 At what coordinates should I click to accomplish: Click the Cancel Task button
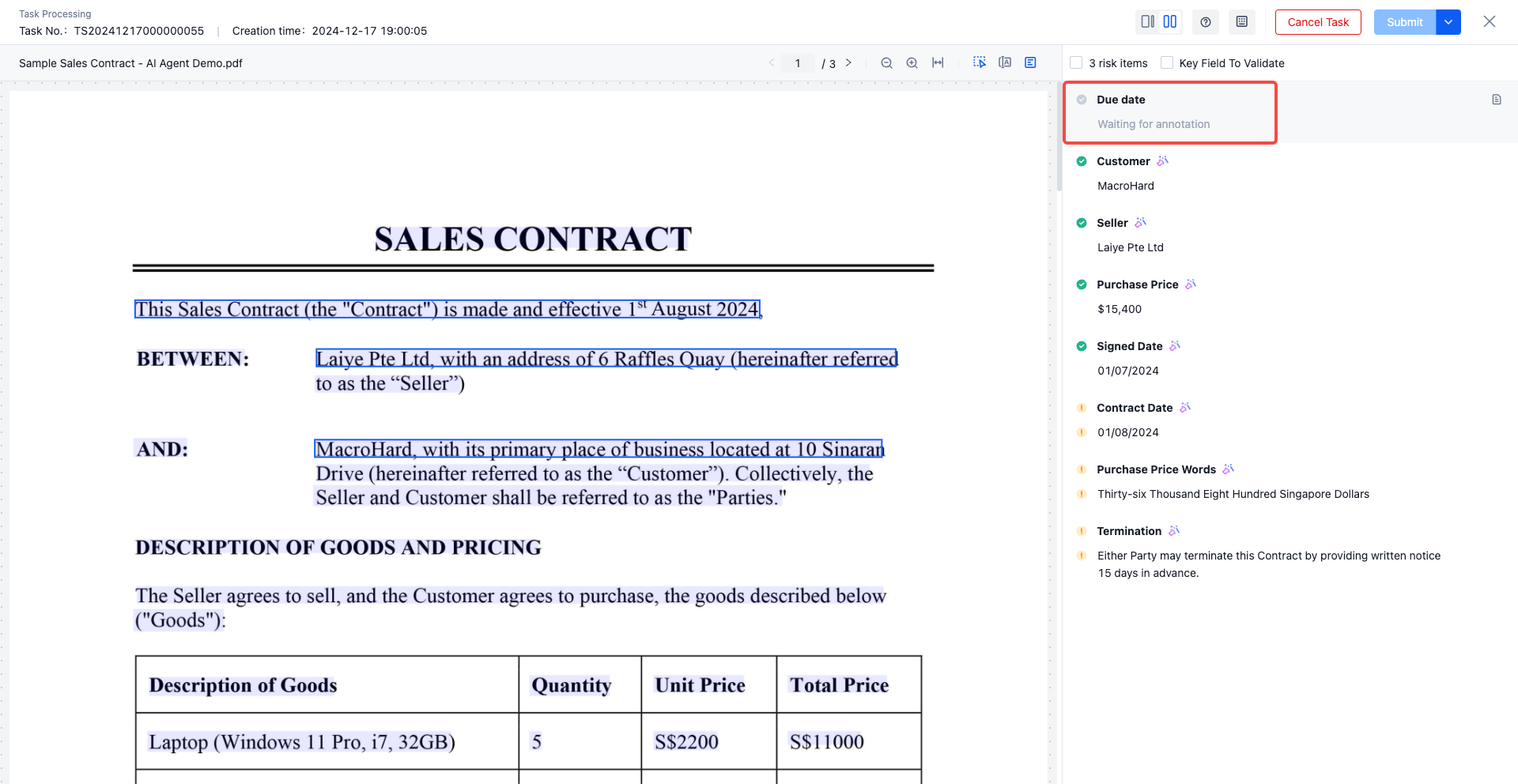click(1318, 22)
